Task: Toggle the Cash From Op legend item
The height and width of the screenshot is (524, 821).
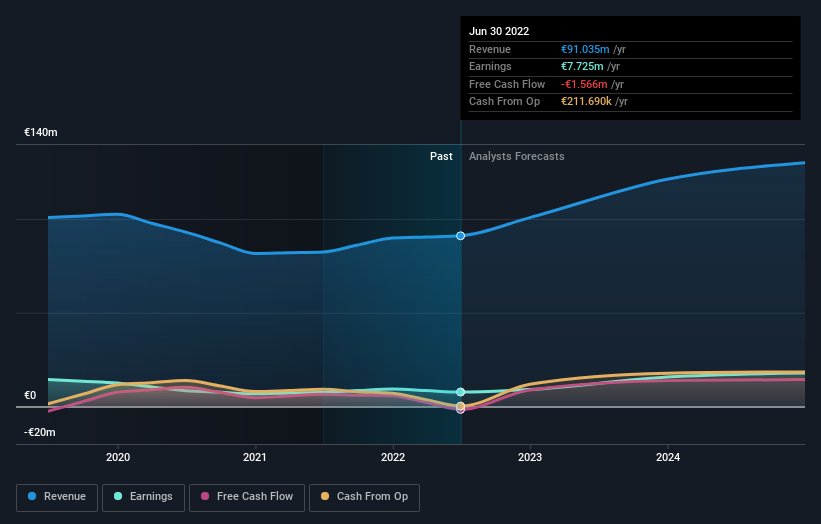Action: coord(364,497)
